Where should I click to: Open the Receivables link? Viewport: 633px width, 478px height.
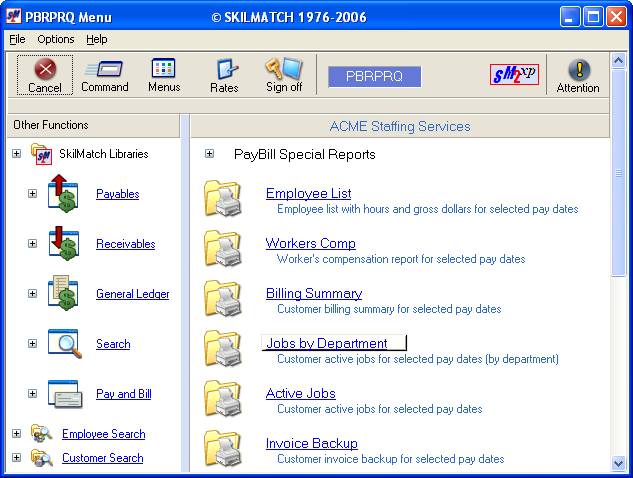(126, 244)
